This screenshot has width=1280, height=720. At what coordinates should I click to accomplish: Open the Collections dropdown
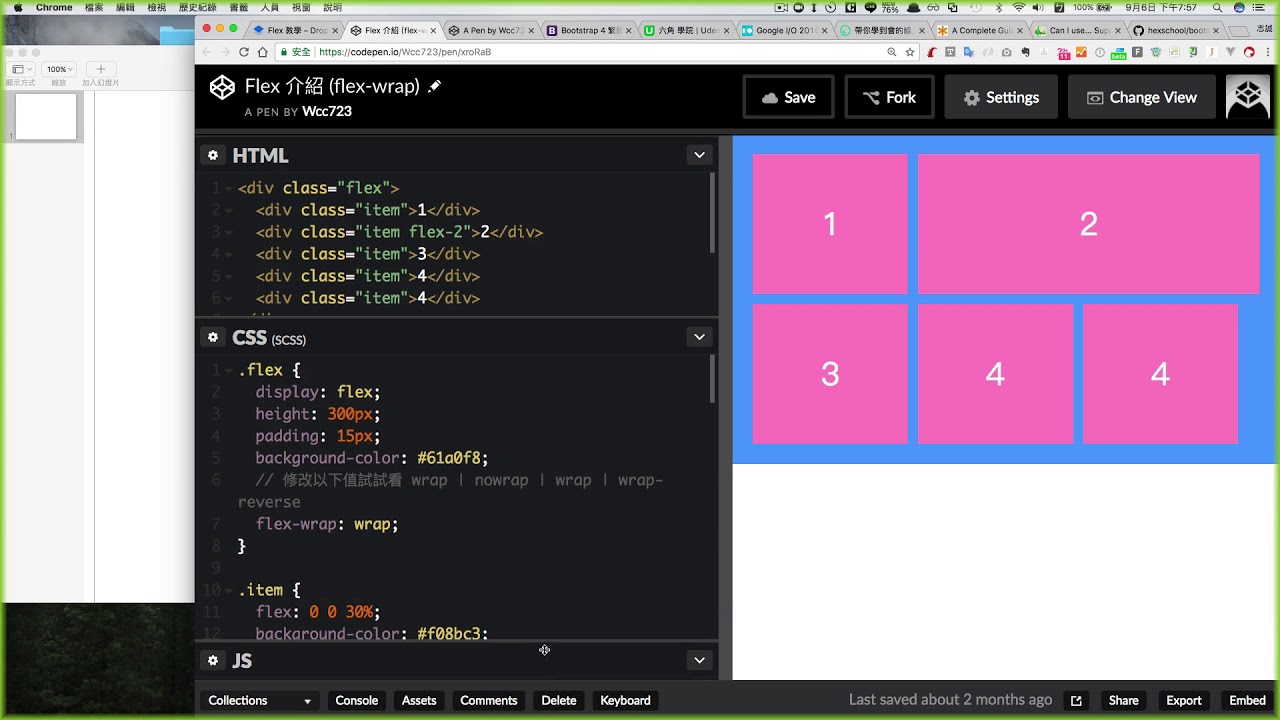[x=259, y=701]
